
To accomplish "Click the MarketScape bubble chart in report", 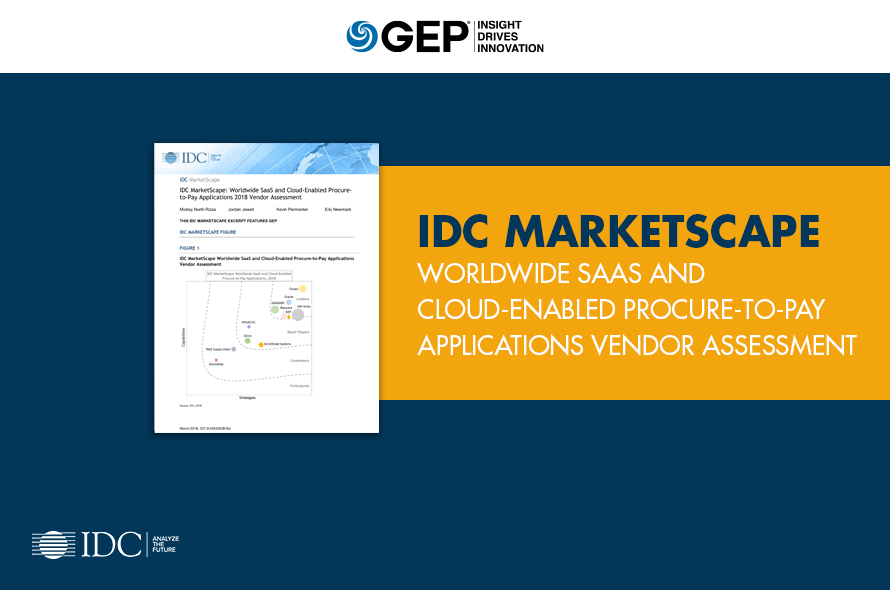I will pyautogui.click(x=249, y=338).
